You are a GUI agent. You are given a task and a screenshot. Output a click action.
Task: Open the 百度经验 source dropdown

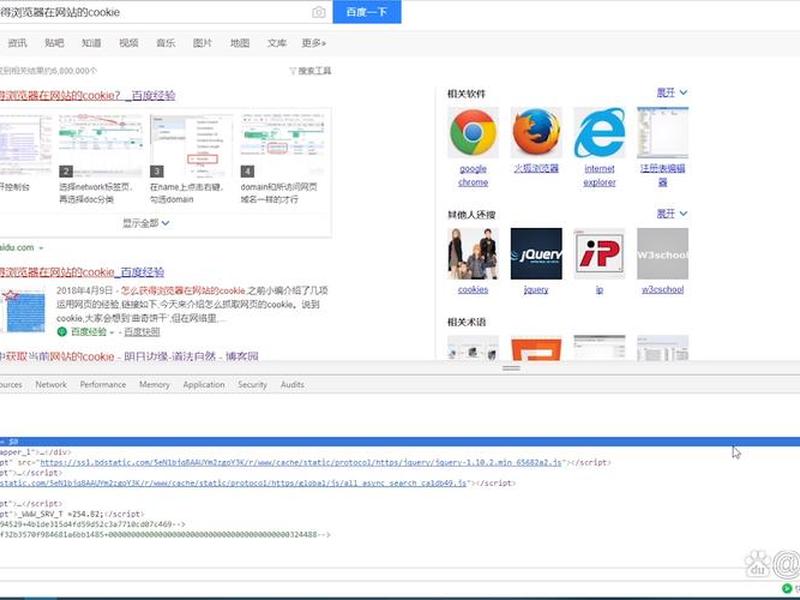[x=112, y=333]
